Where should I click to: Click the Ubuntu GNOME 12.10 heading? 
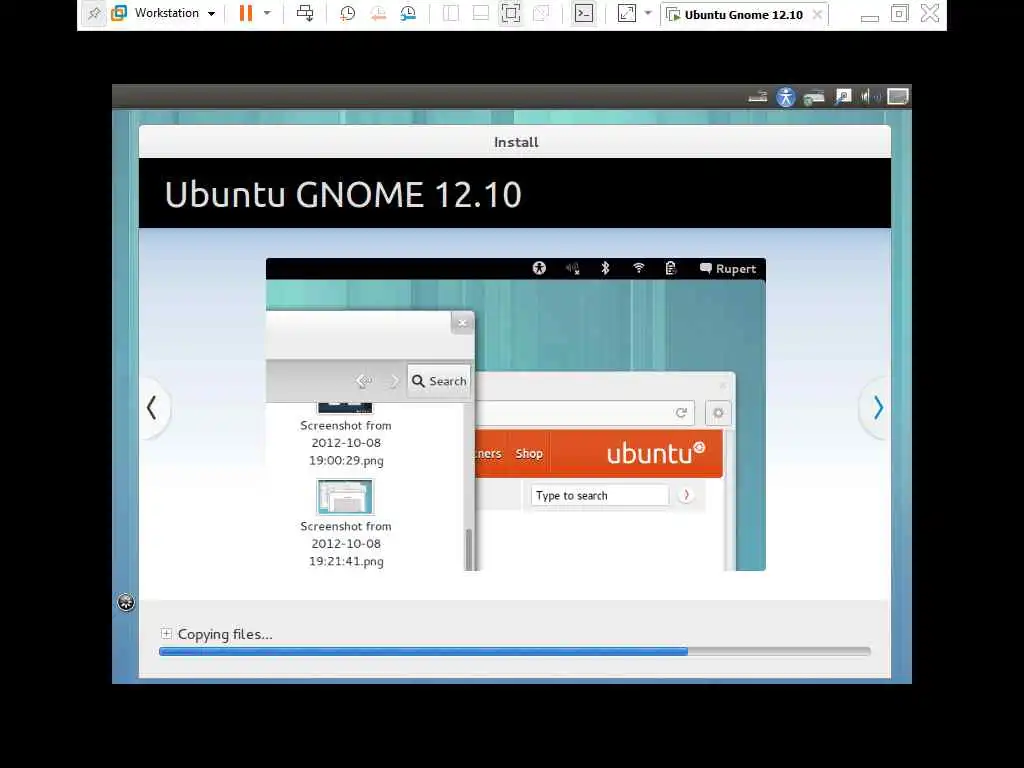[343, 194]
